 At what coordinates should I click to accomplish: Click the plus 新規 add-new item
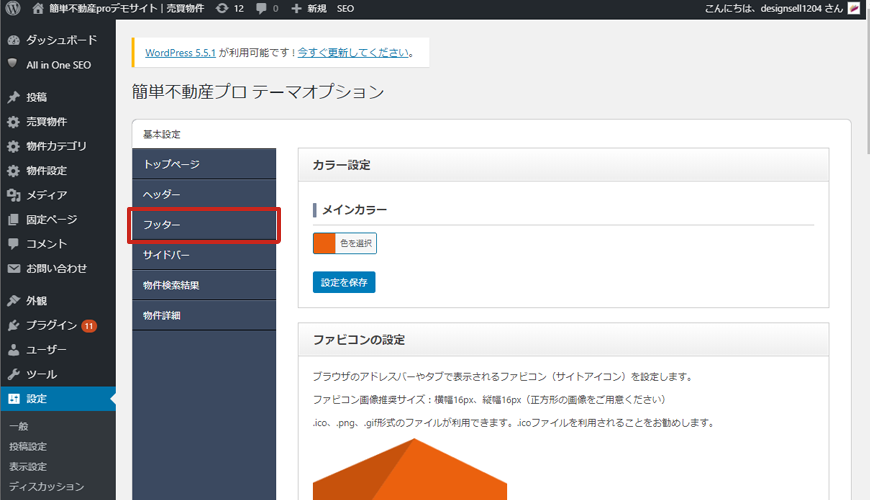[x=308, y=8]
